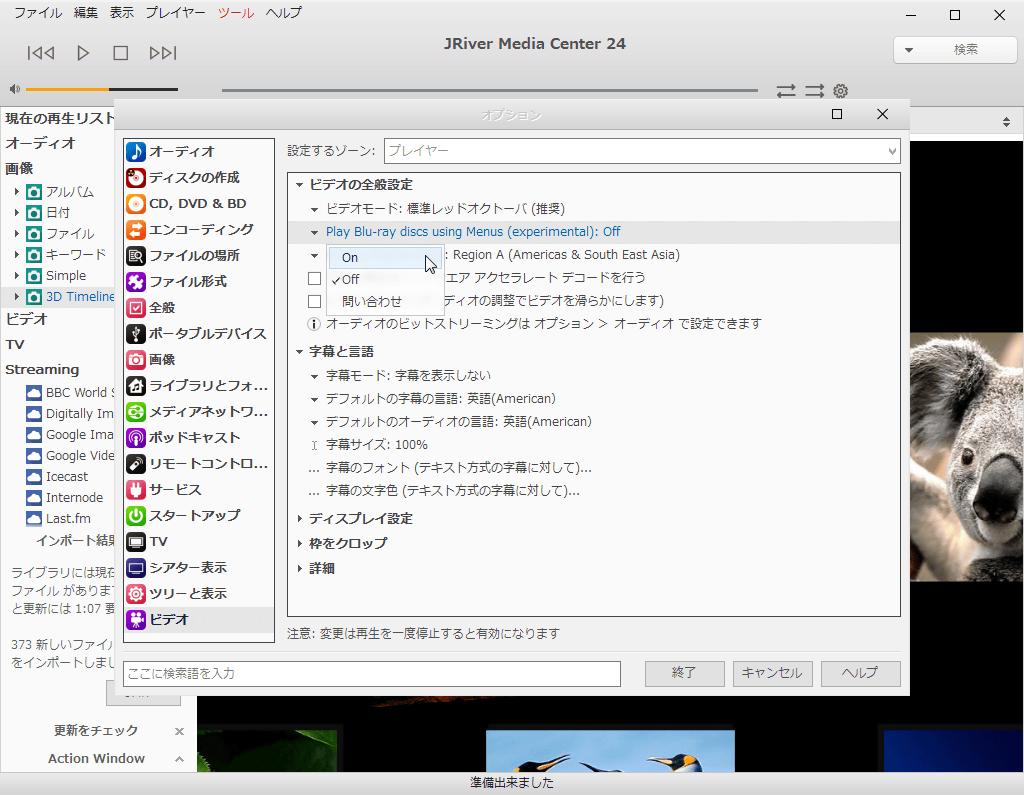The image size is (1024, 795).
Task: Open the 表示 menu
Action: tap(121, 12)
